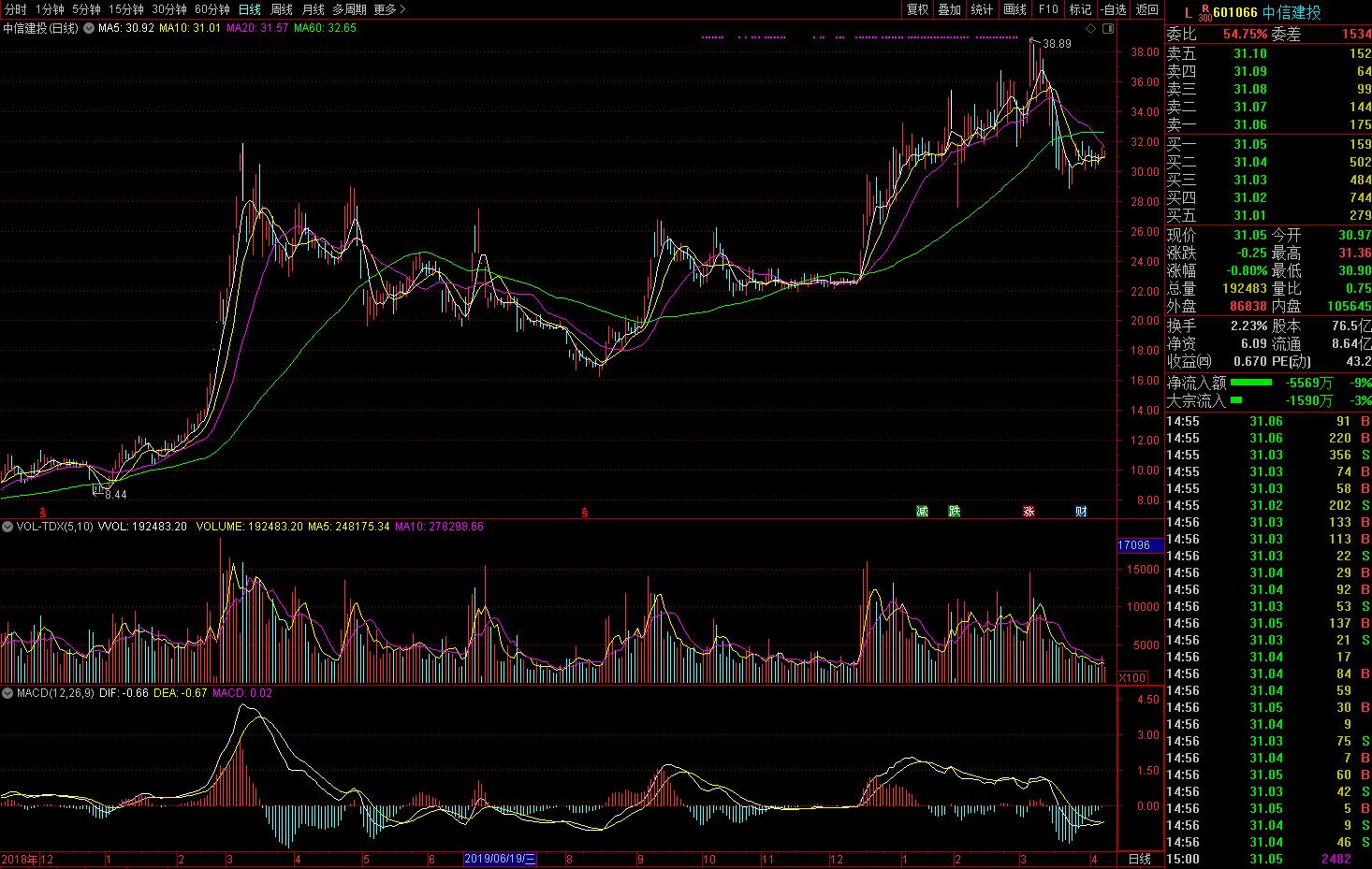This screenshot has width=1372, height=869.
Task: Remove stock via -自选 button
Action: (1113, 9)
